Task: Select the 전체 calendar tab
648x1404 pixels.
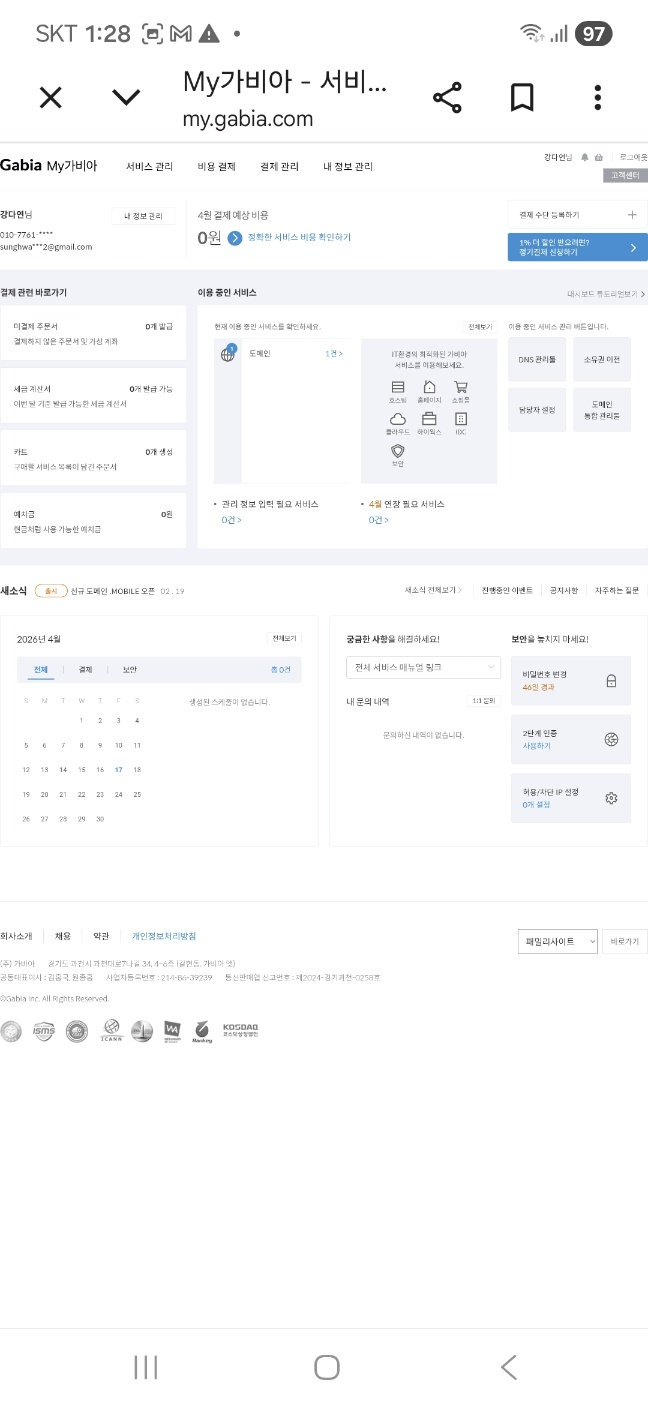Action: point(40,669)
